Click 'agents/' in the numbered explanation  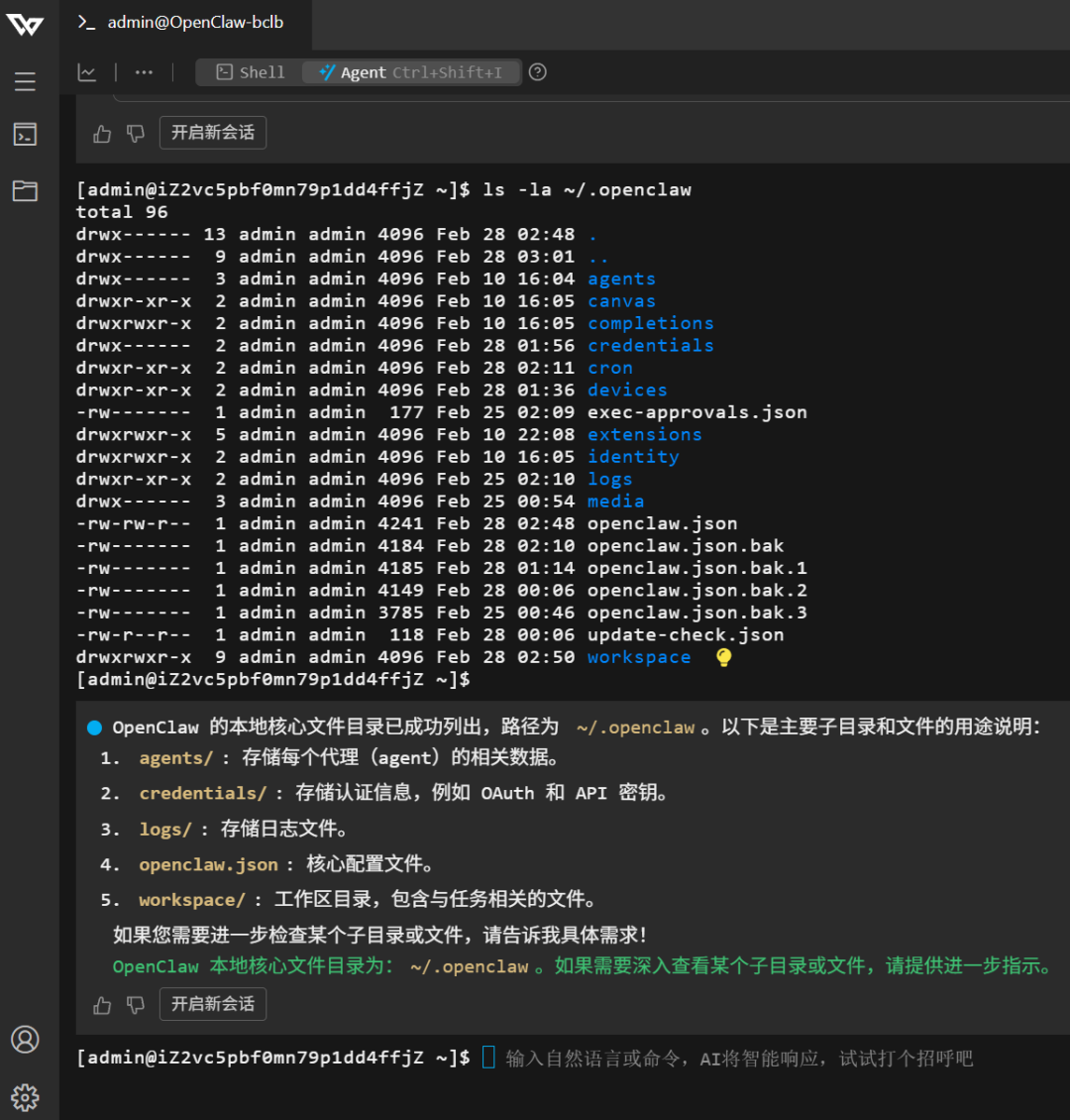point(175,758)
